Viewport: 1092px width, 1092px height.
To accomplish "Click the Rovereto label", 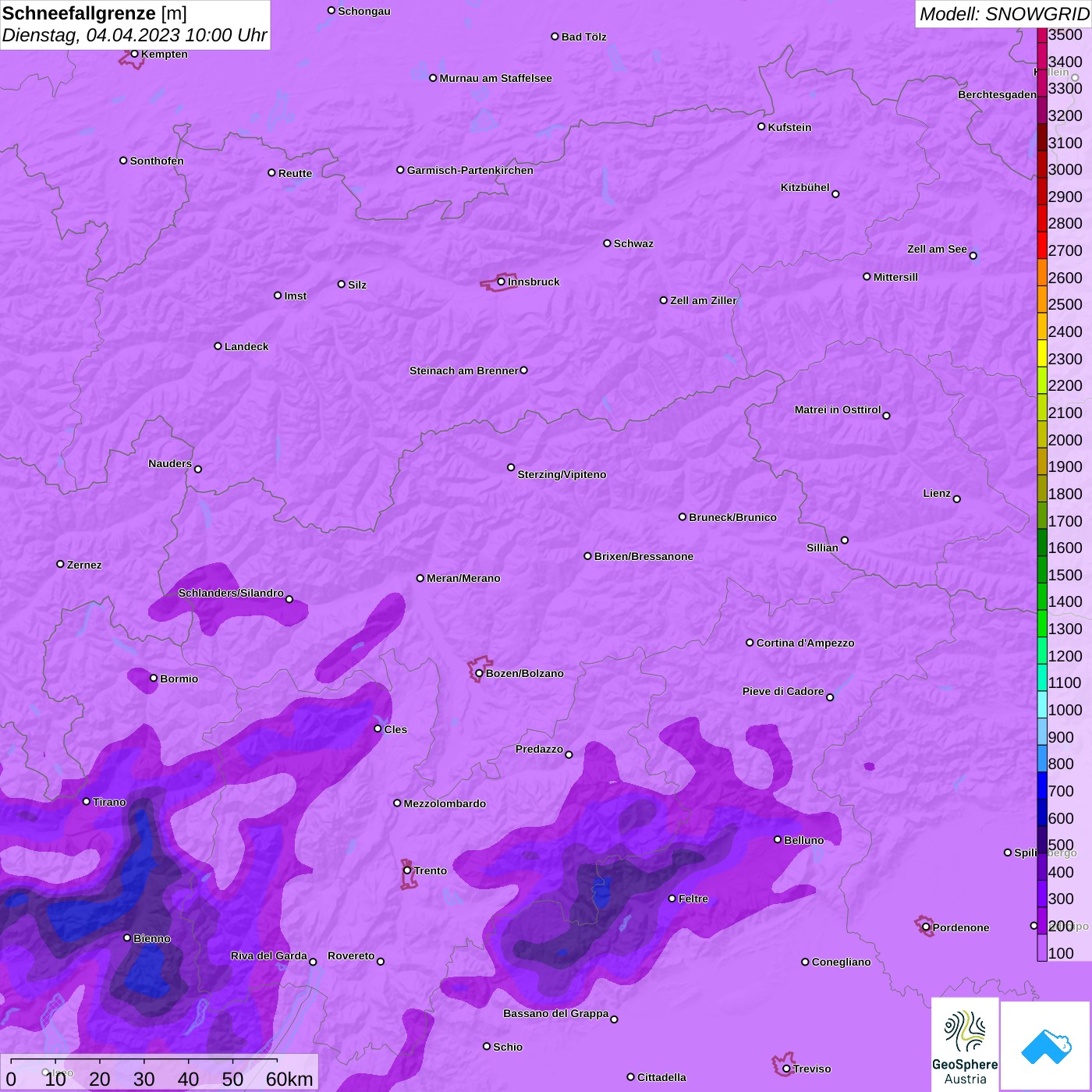I will point(351,955).
